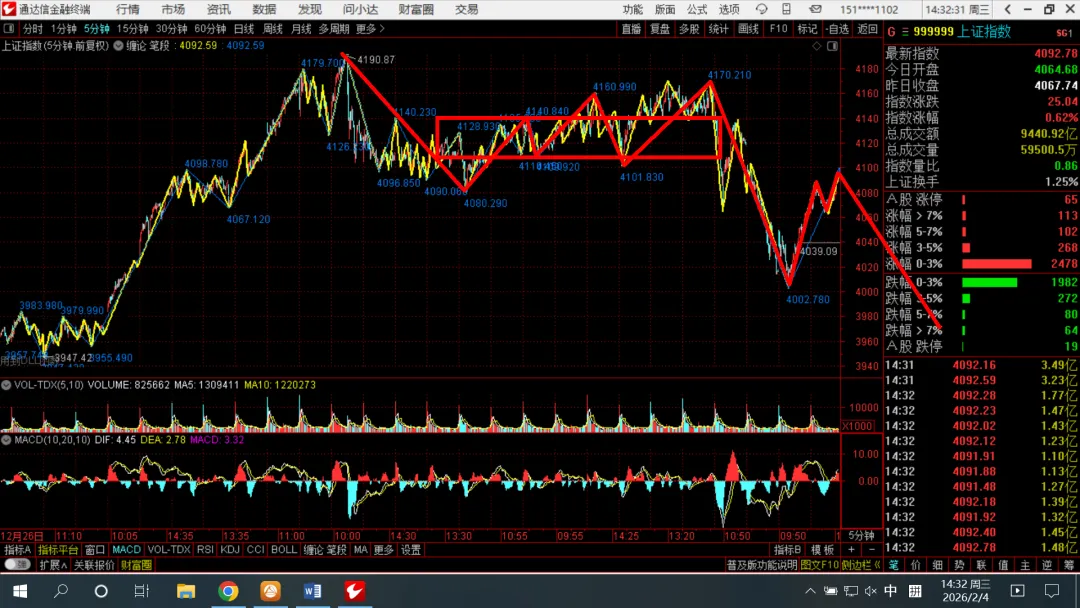This screenshot has width=1080, height=608.
Task: Open Windows search from taskbar
Action: pyautogui.click(x=61, y=591)
